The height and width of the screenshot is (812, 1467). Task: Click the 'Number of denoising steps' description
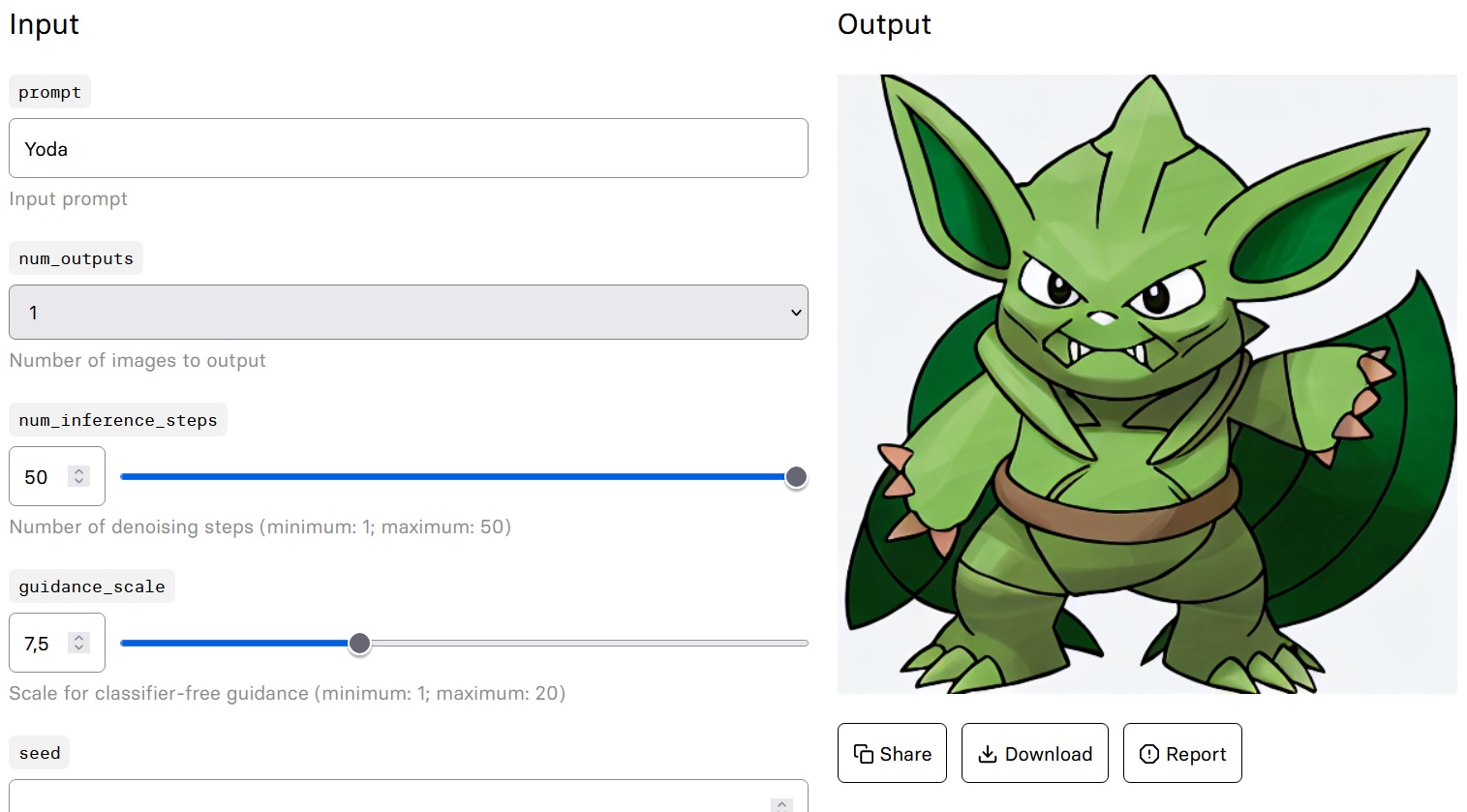coord(260,526)
